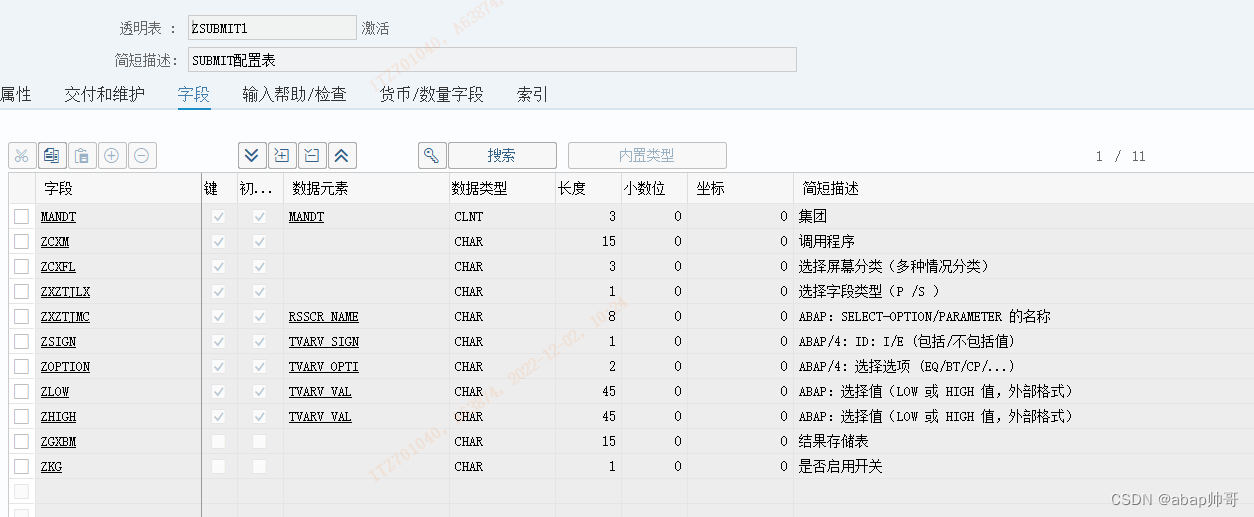The width and height of the screenshot is (1254, 517).
Task: Click the delete row minus icon
Action: point(142,155)
